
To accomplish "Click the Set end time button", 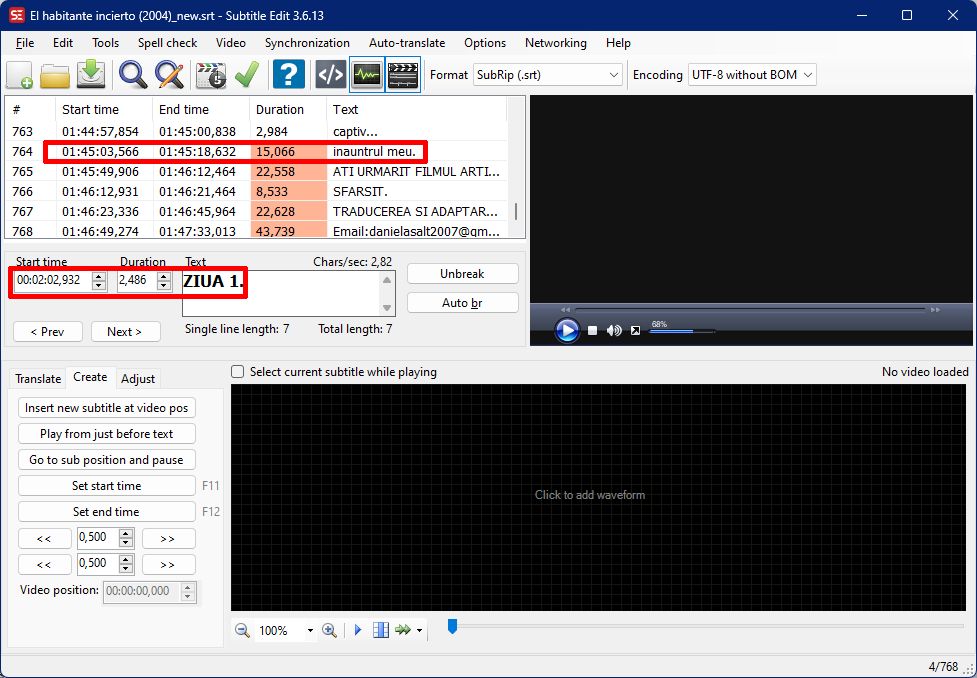I will click(107, 512).
